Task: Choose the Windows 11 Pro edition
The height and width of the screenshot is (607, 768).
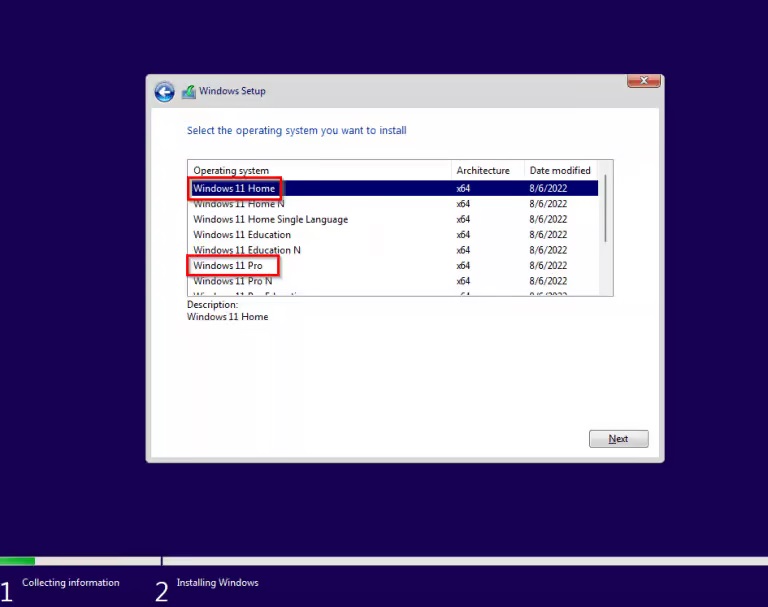Action: click(x=394, y=266)
